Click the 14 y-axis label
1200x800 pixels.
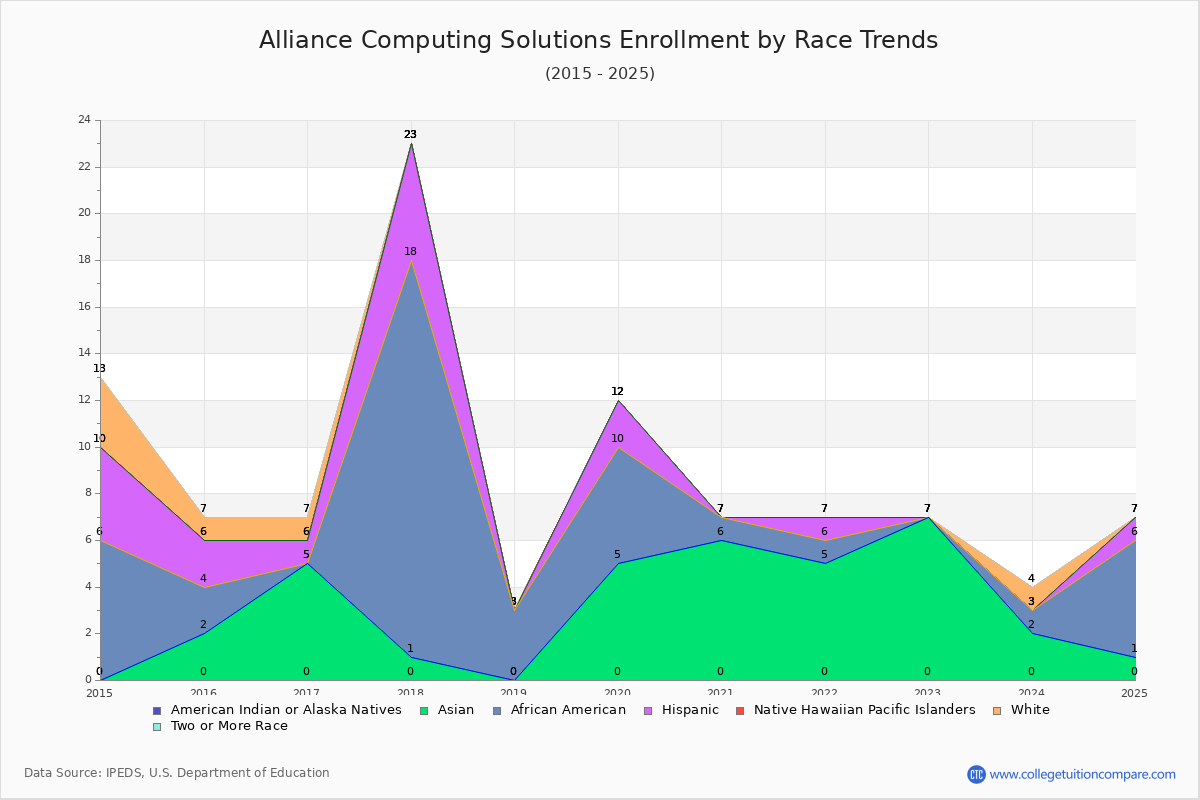pyautogui.click(x=84, y=353)
